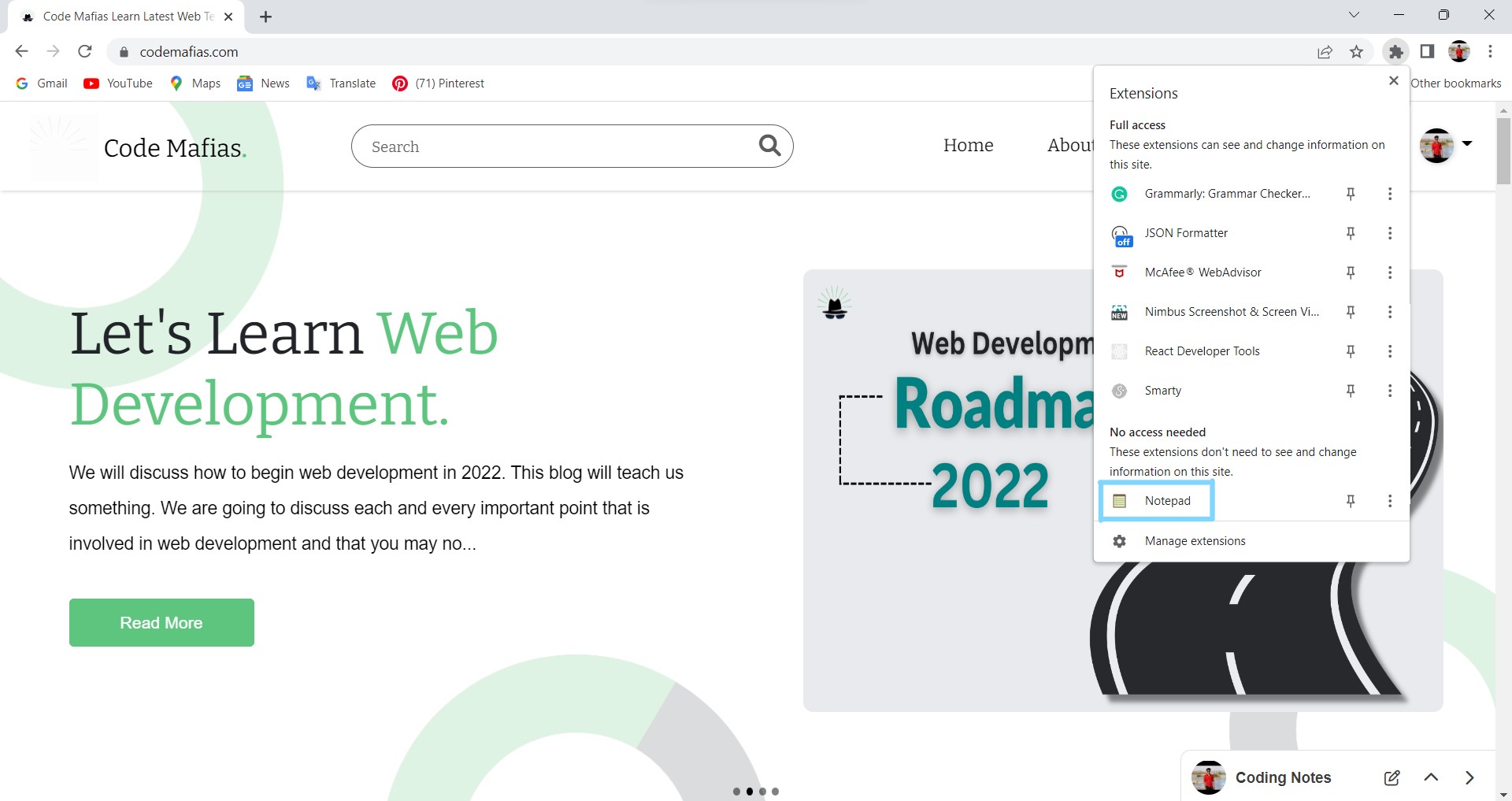
Task: Click the Extensions puzzle icon in toolbar
Action: click(1396, 52)
